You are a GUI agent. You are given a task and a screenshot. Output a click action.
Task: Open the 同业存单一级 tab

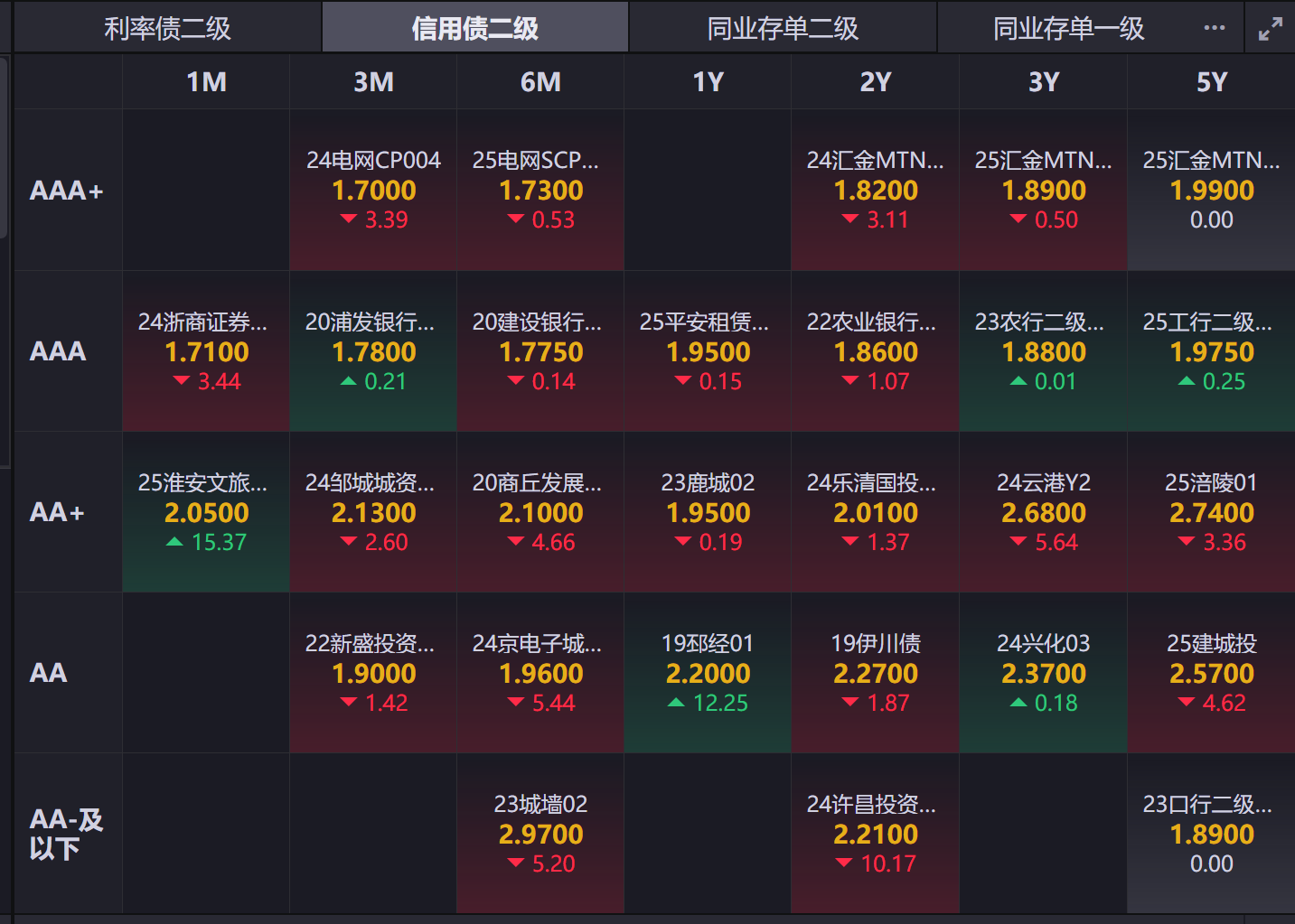pos(1069,28)
